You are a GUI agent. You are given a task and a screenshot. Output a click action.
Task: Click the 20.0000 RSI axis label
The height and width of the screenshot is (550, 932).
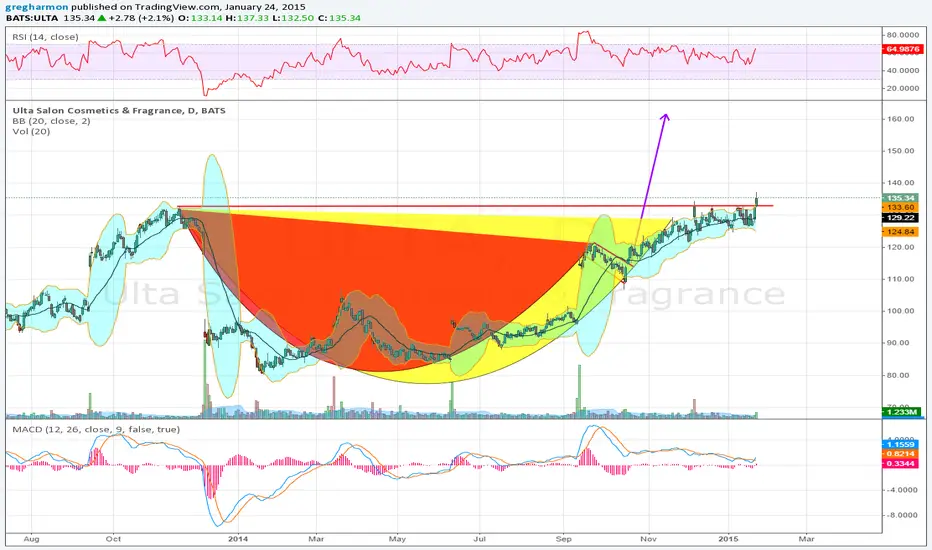point(902,88)
